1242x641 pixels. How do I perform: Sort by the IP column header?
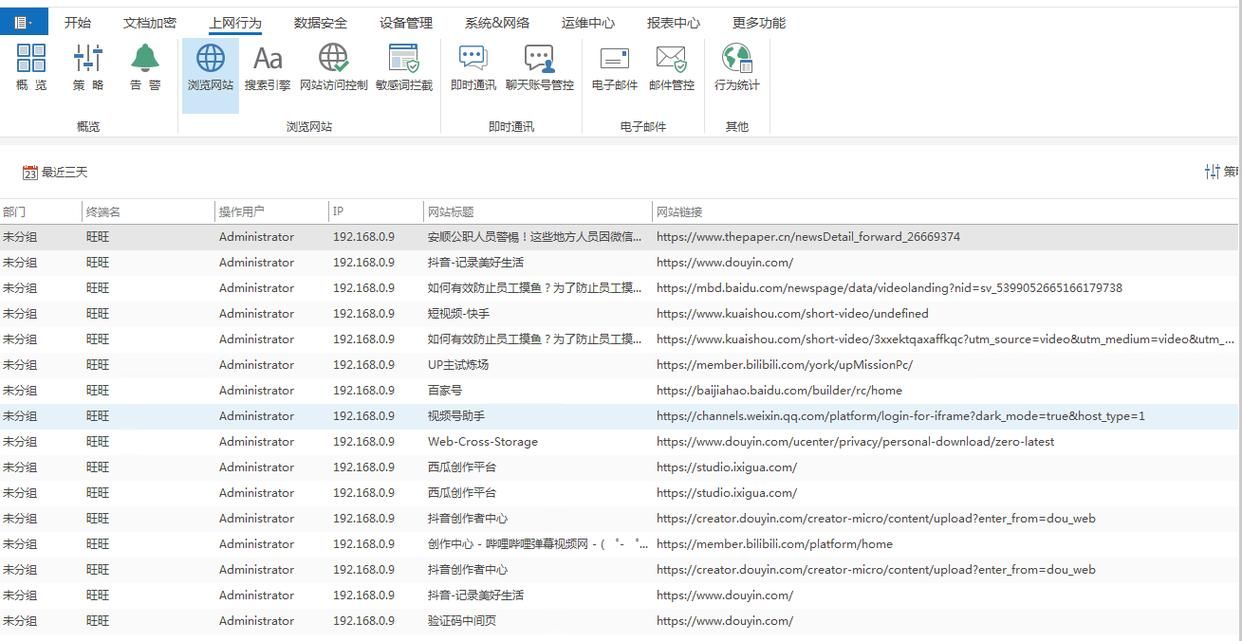coord(376,212)
